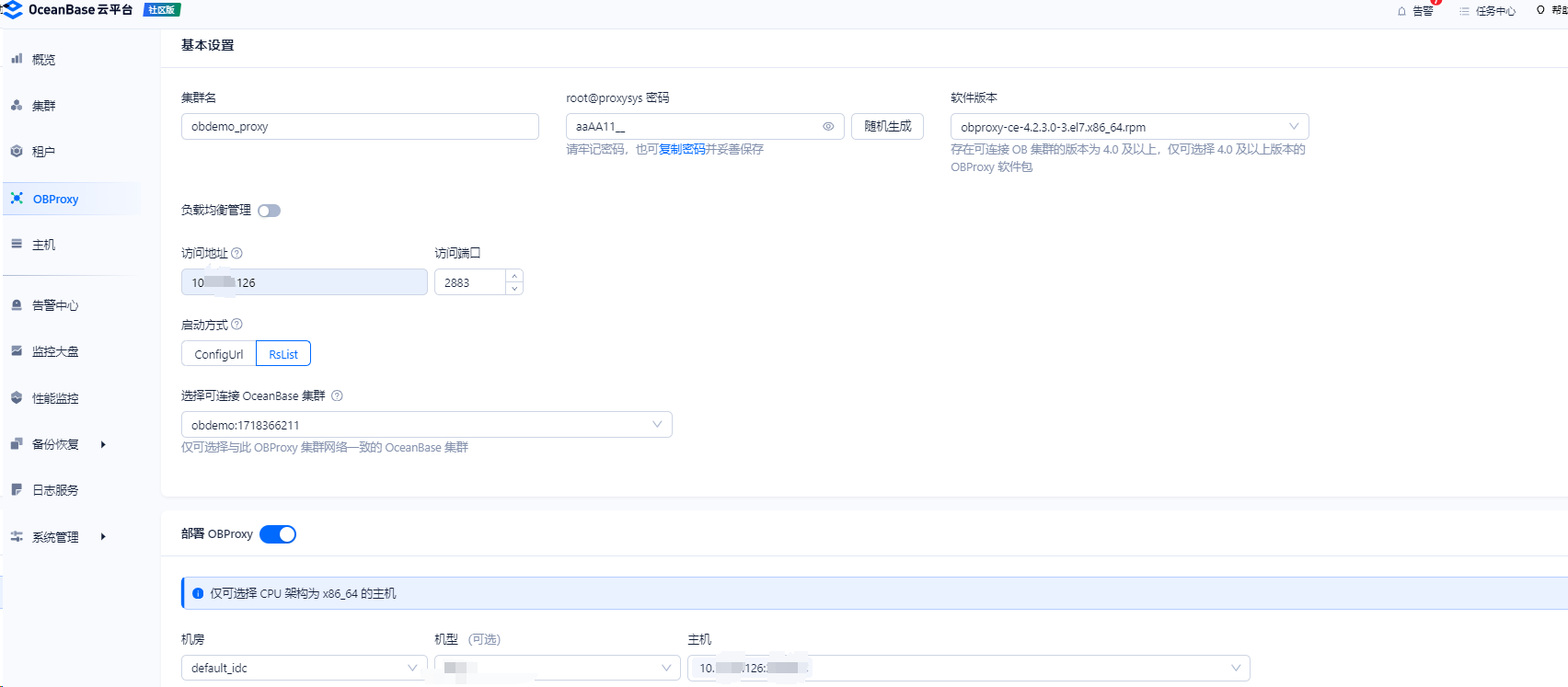The image size is (1568, 687).
Task: Show password with the eye icon
Action: [x=828, y=126]
